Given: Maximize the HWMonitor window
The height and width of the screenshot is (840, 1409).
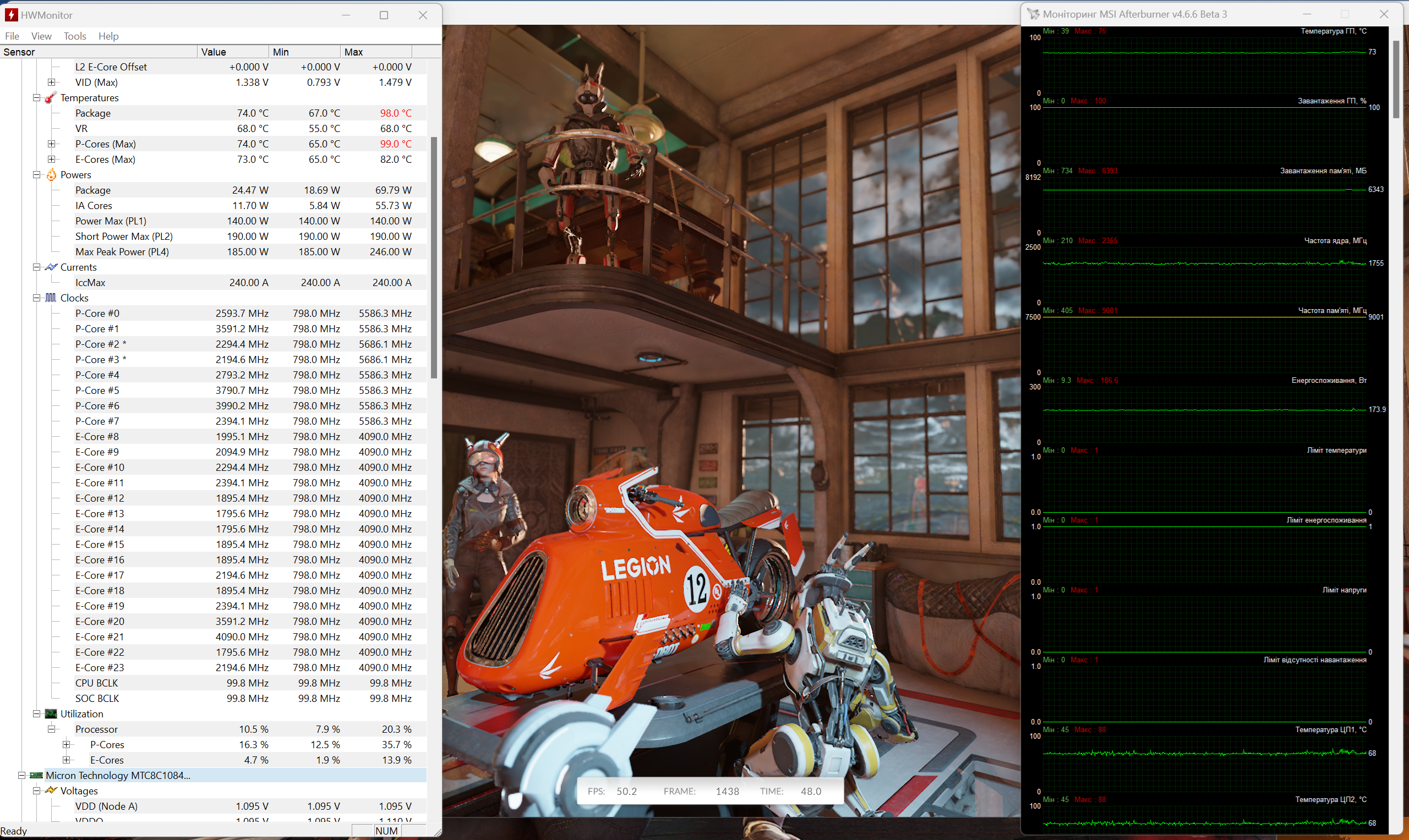Looking at the screenshot, I should [384, 15].
